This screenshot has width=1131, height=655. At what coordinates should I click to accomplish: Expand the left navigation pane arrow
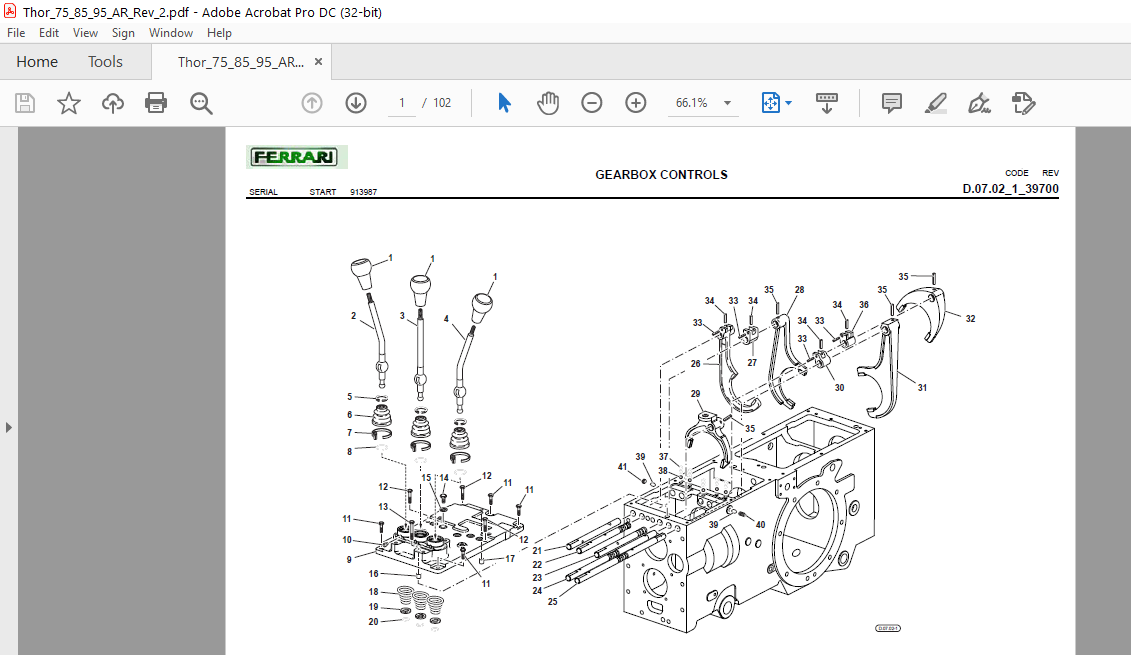click(9, 428)
